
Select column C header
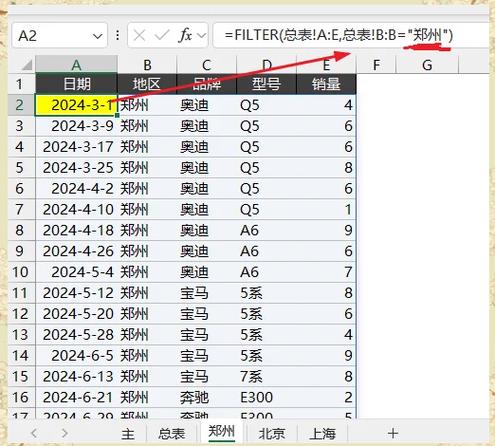coord(206,65)
